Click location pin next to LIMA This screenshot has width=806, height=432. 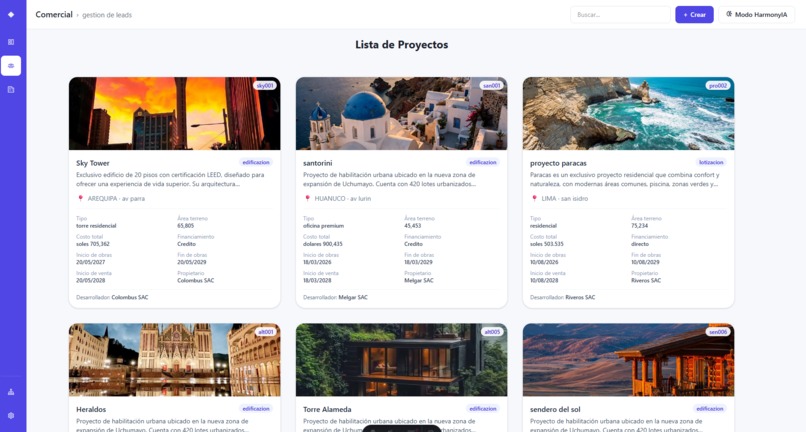534,198
